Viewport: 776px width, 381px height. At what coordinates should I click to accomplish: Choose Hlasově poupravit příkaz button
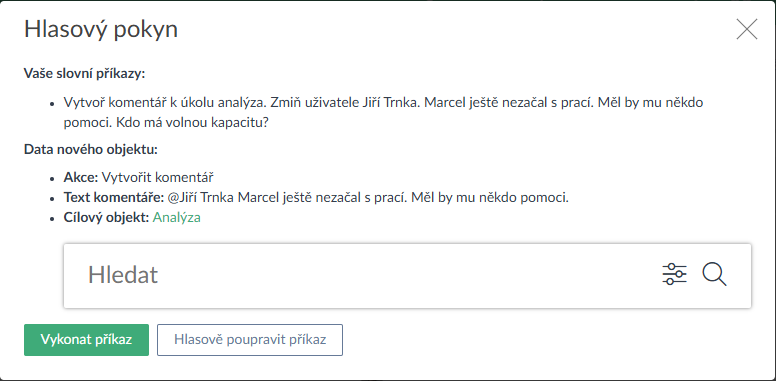250,340
